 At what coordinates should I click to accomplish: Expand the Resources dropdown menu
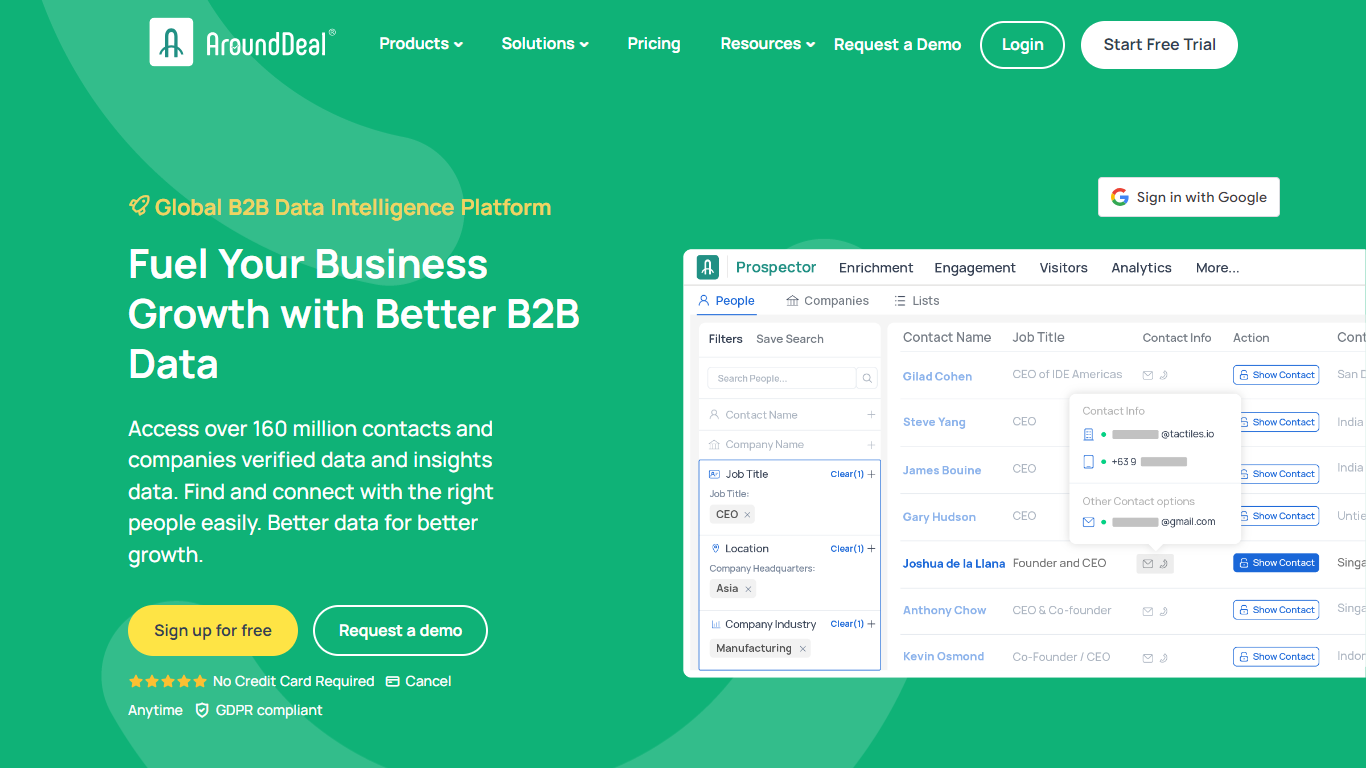click(767, 44)
